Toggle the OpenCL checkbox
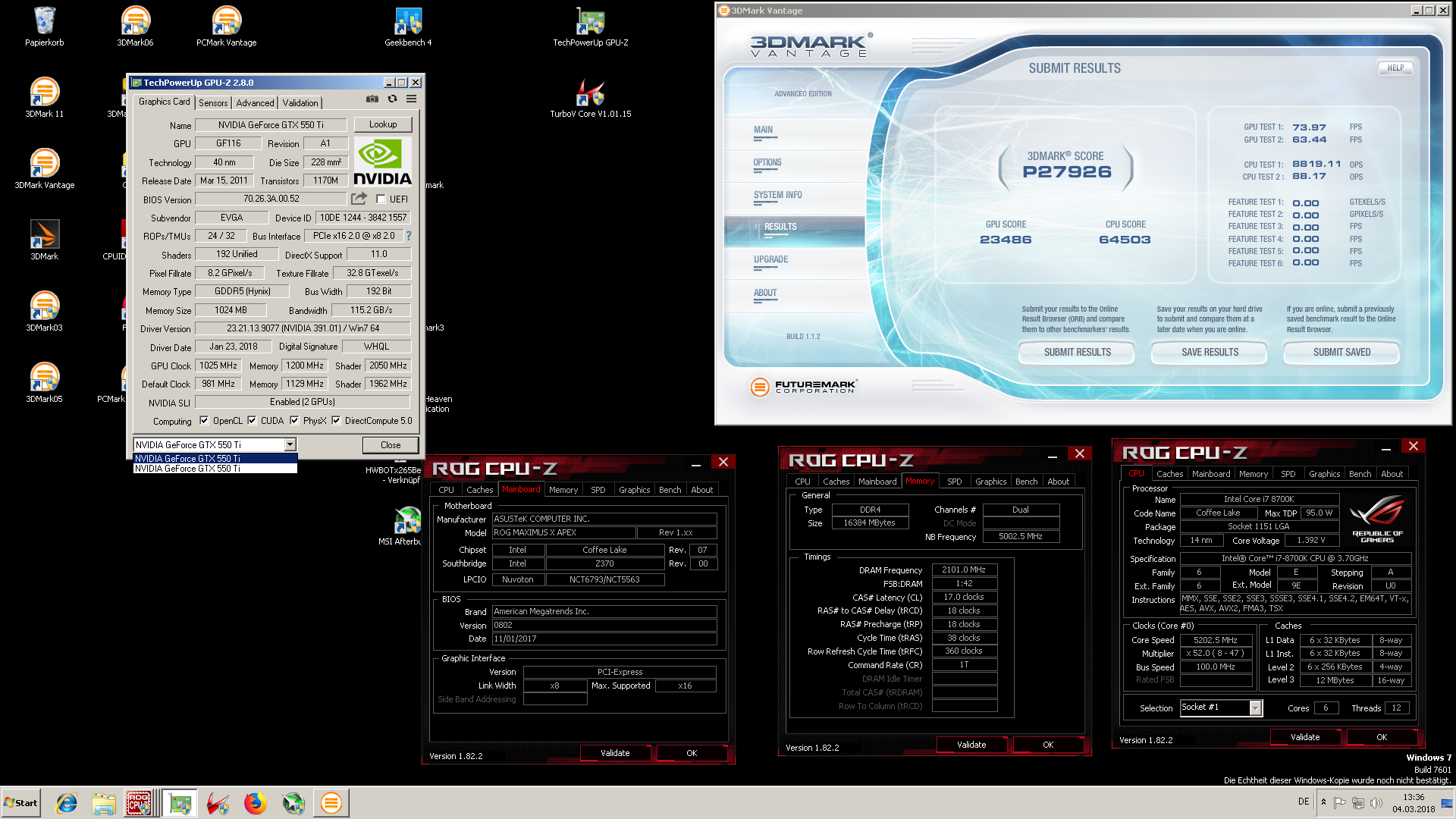The image size is (1456, 819). tap(203, 420)
